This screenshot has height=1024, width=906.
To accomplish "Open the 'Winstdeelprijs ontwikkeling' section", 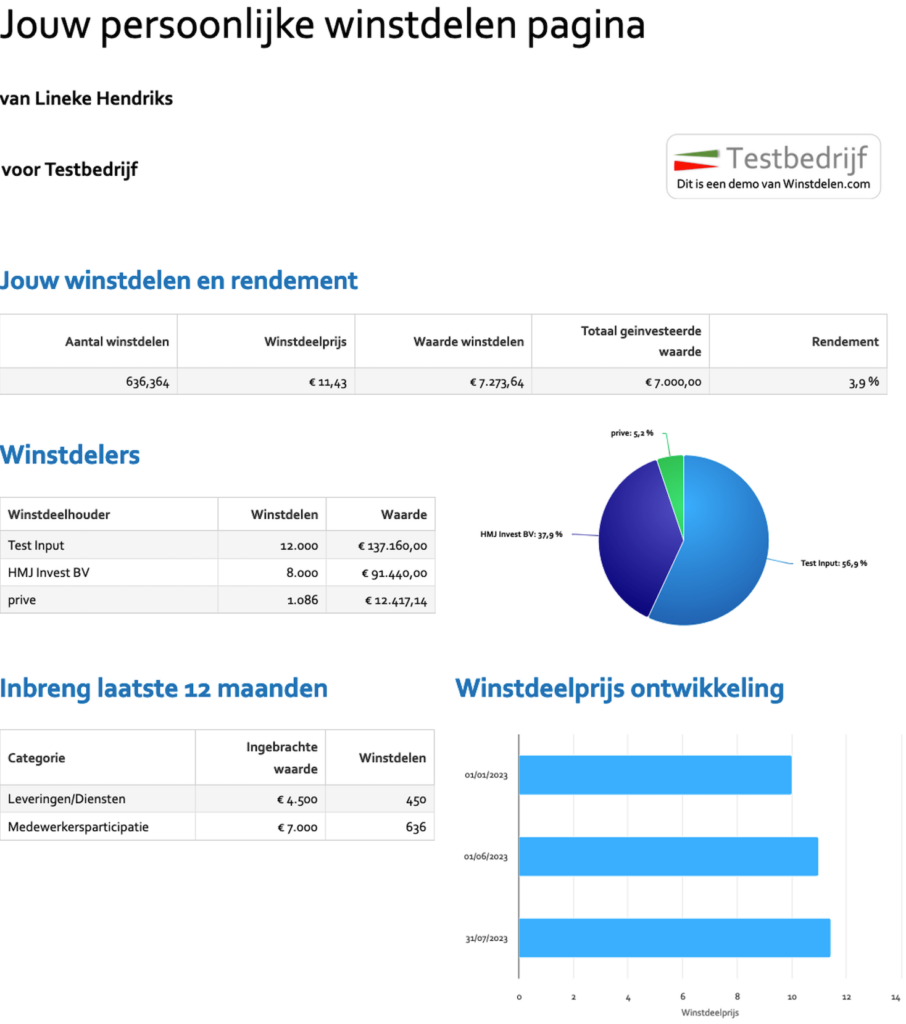I will pyautogui.click(x=619, y=688).
